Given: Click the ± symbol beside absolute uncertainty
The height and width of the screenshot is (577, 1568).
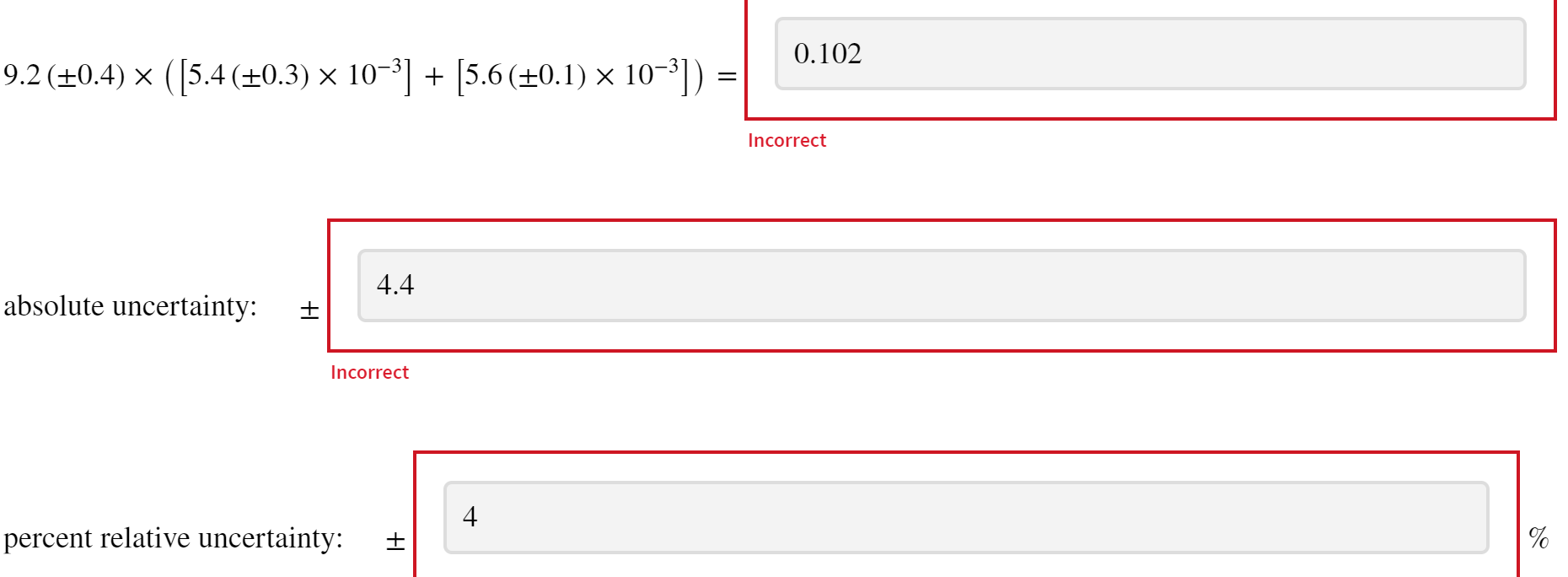Looking at the screenshot, I should coord(309,309).
